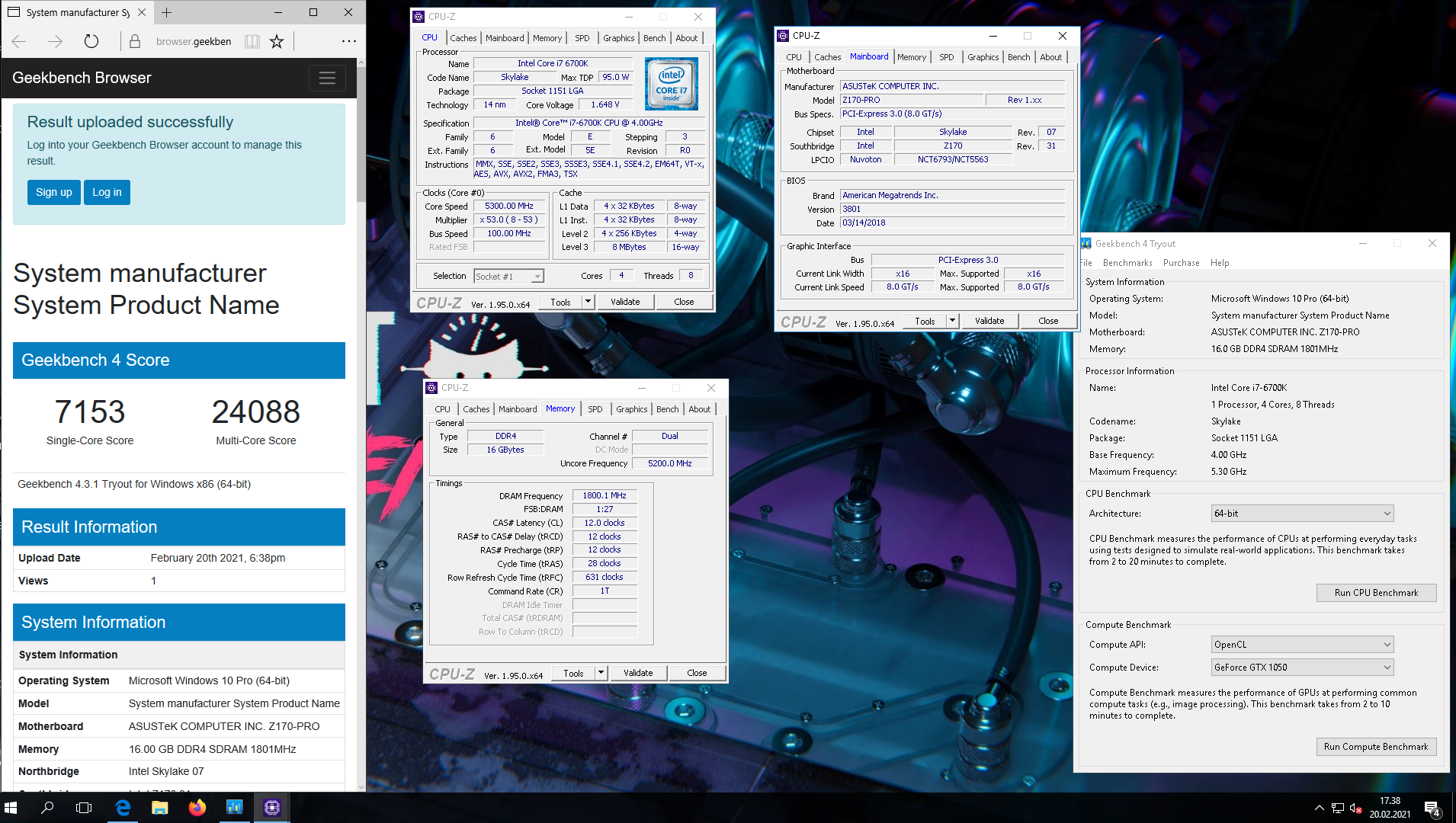Click the Model Z170-PRO field

click(912, 100)
